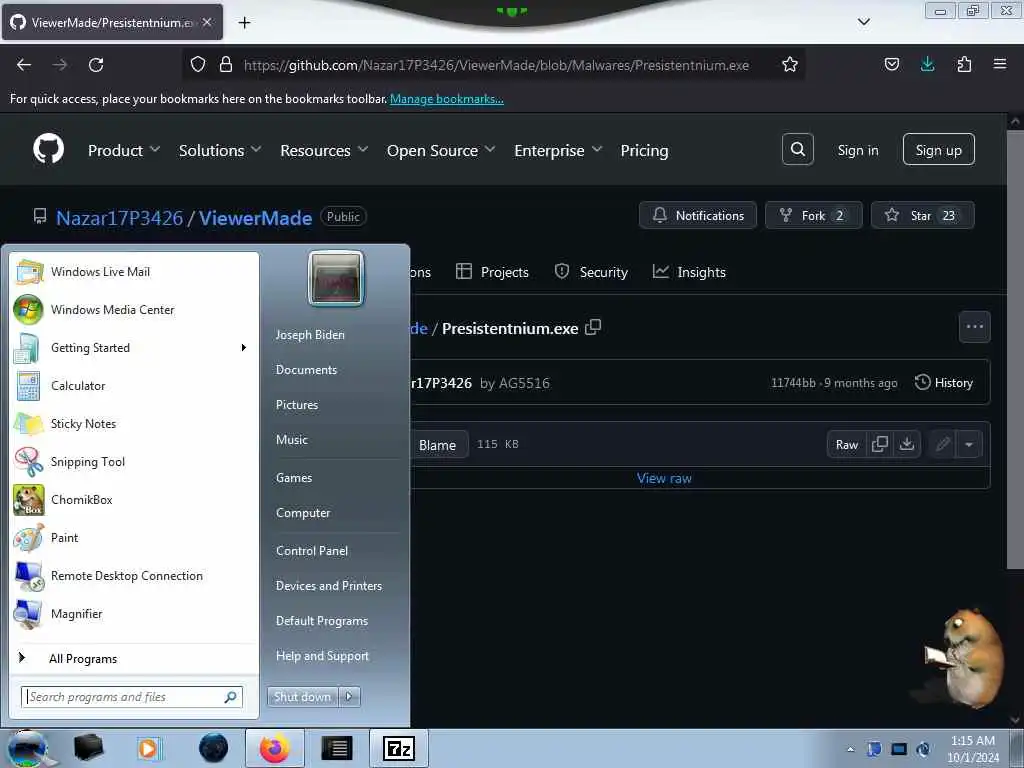
Task: Expand the Solutions menu
Action: coord(220,150)
